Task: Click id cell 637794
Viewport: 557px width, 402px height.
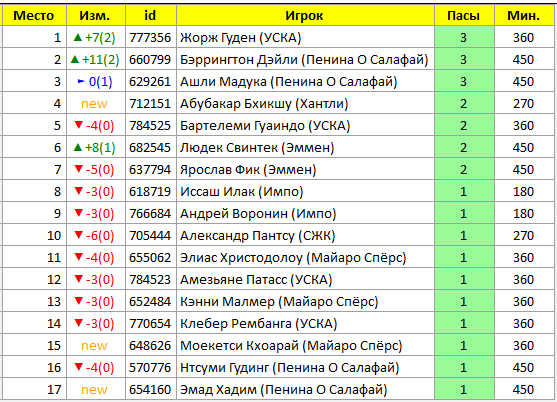Action: [x=150, y=170]
